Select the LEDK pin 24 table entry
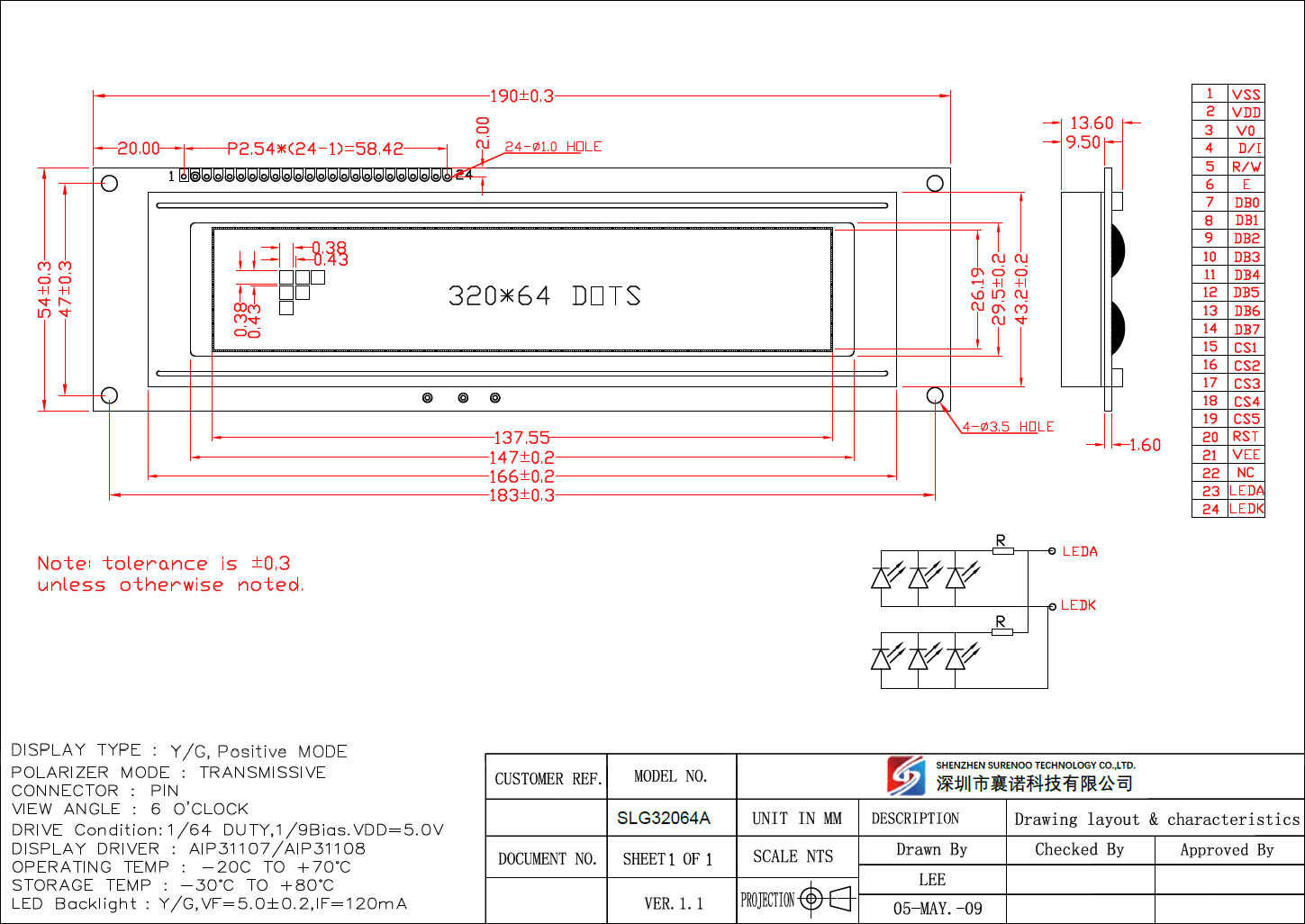This screenshot has height=924, width=1305. pos(1228,509)
